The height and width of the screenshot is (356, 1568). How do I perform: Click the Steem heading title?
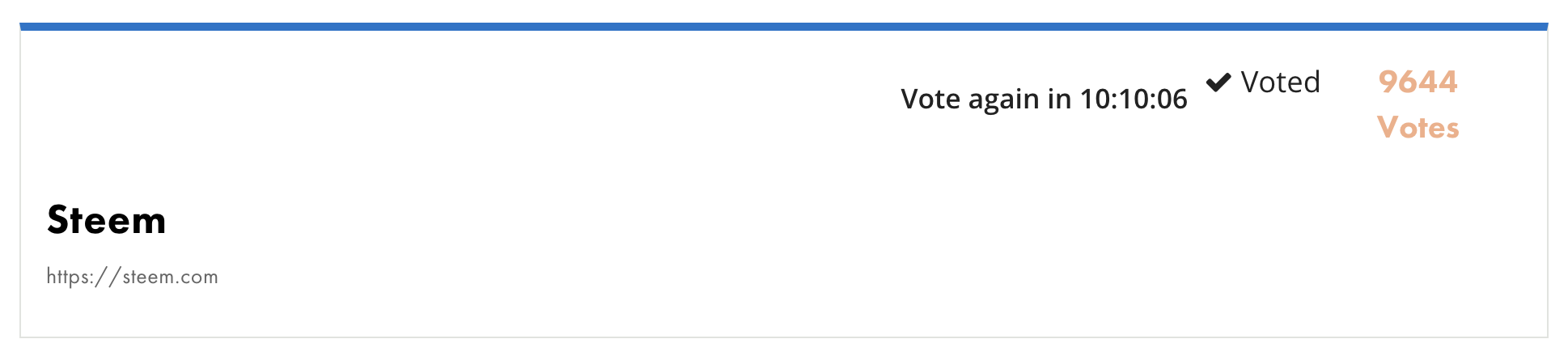[x=106, y=220]
